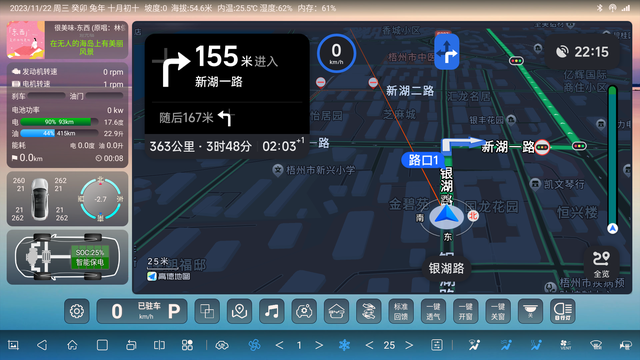This screenshot has width=640, height=360.
Task: Toggle the blue fan icon
Action: (254, 345)
